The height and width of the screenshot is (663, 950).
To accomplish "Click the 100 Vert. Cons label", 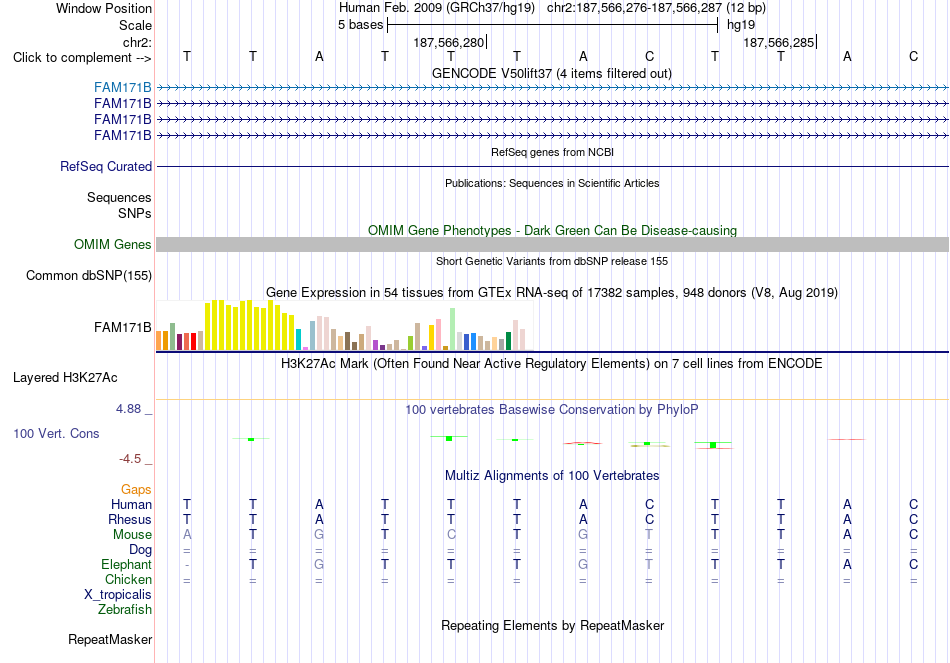I will coord(56,433).
